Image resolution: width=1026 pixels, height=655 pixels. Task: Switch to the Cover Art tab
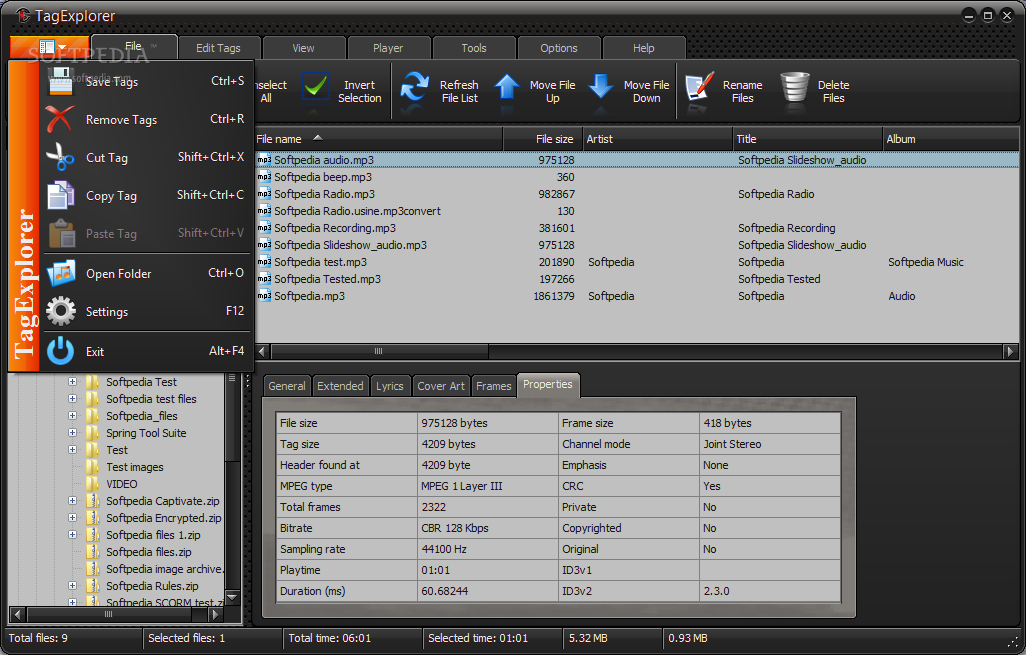click(x=441, y=386)
